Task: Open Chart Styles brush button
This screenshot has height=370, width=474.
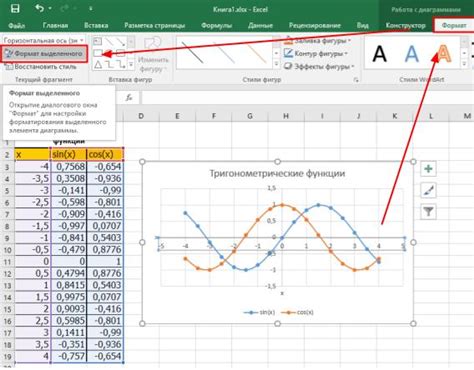Action: (428, 190)
